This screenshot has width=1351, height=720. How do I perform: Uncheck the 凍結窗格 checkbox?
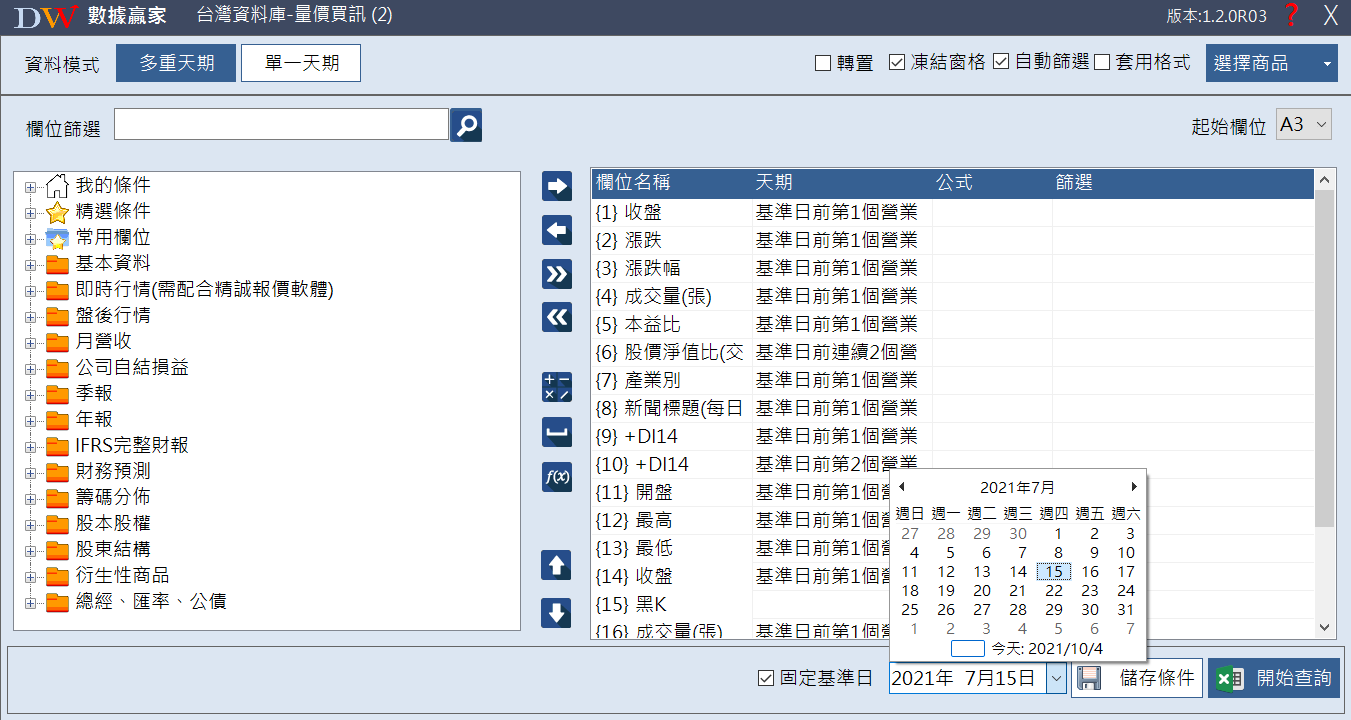(897, 63)
